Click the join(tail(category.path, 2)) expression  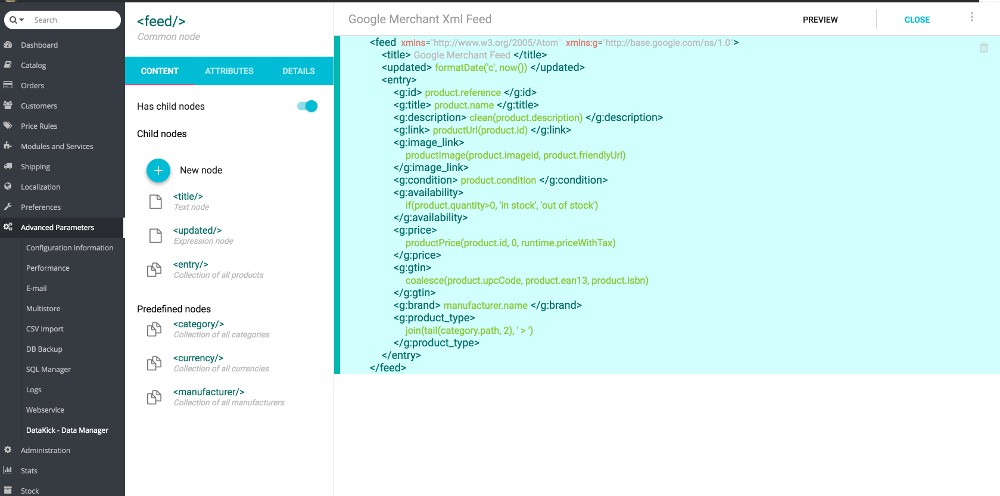click(x=469, y=330)
